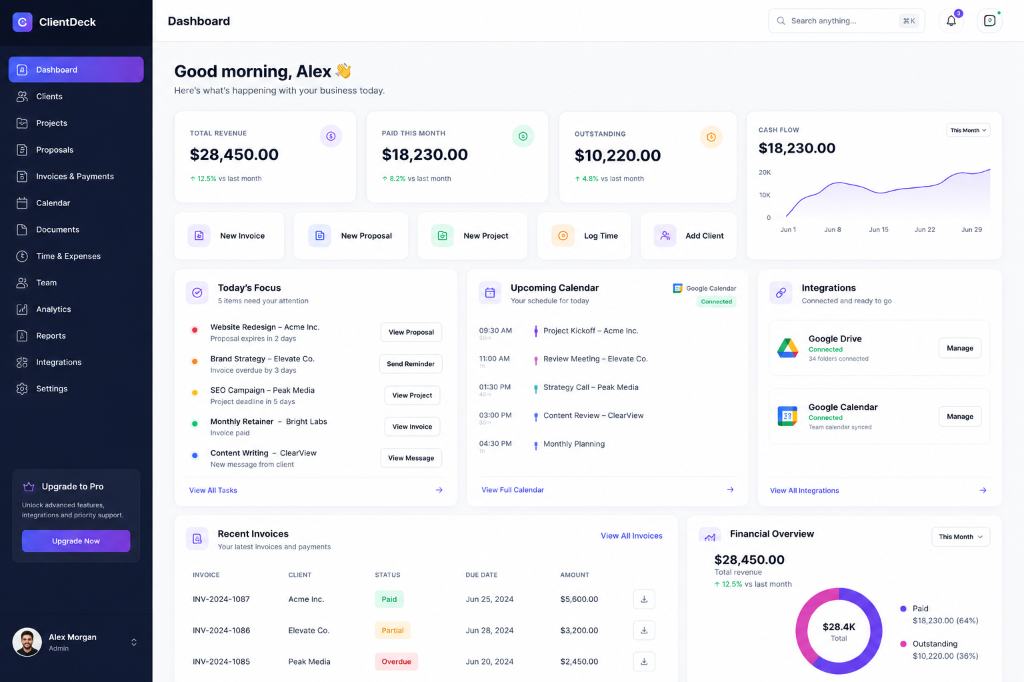Download invoice INV-2024-1087

click(x=644, y=599)
